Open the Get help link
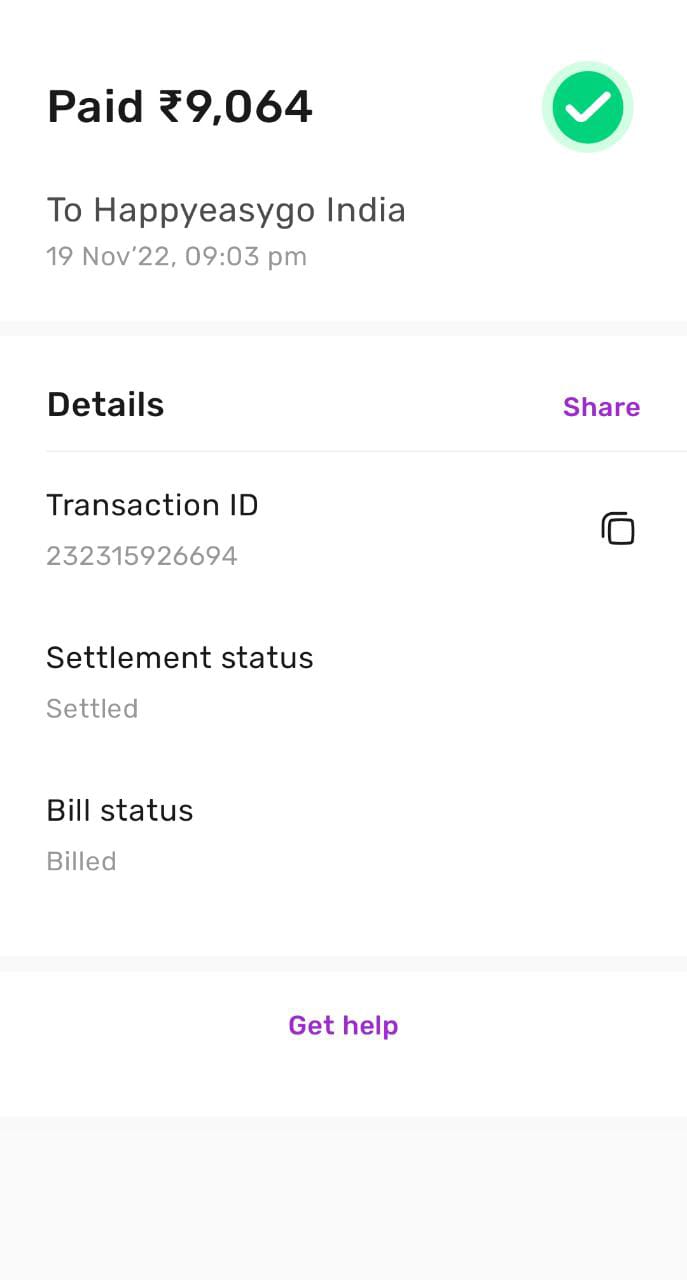 click(343, 1026)
